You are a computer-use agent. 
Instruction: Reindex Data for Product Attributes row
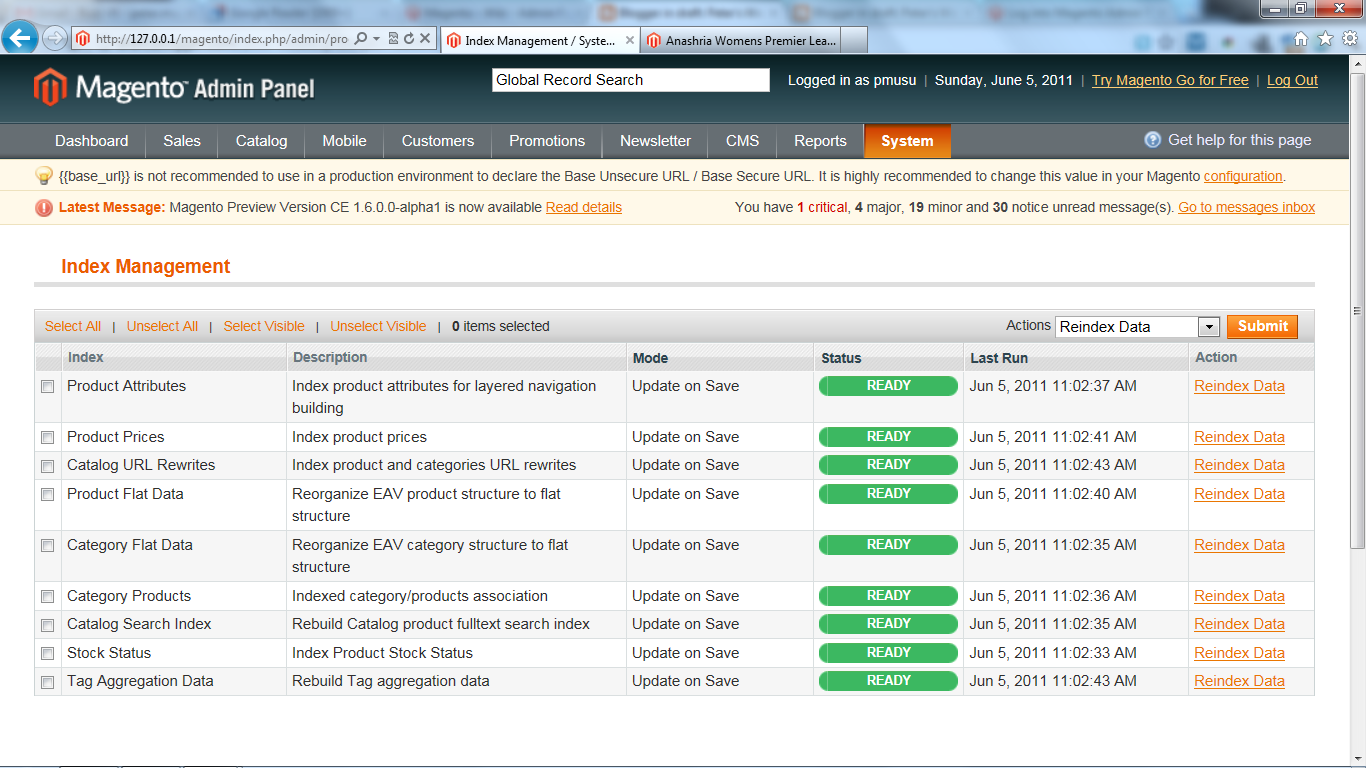[1239, 386]
